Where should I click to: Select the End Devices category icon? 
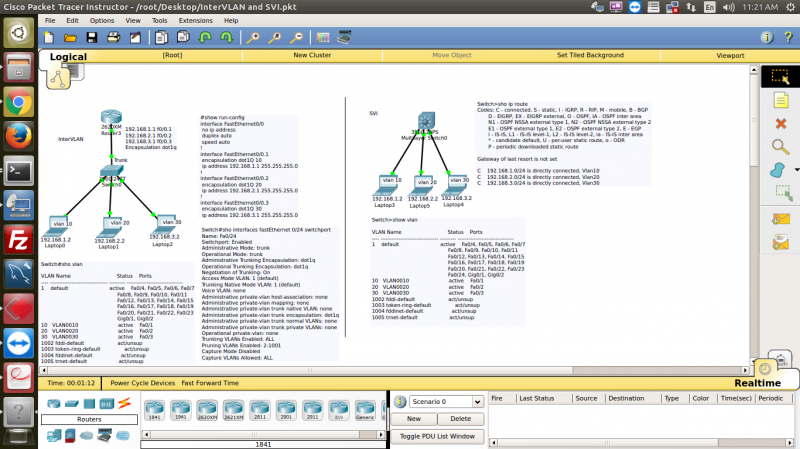[x=54, y=435]
